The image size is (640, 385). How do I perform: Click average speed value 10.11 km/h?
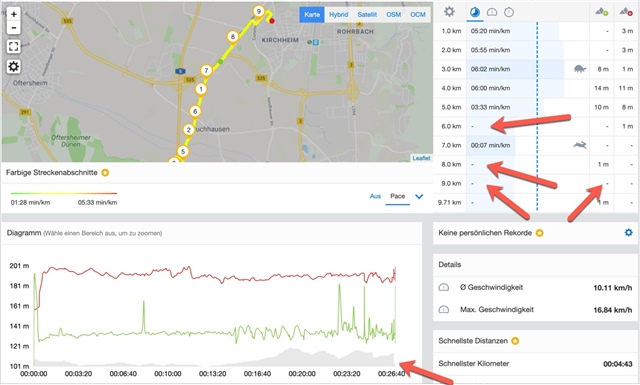point(612,288)
